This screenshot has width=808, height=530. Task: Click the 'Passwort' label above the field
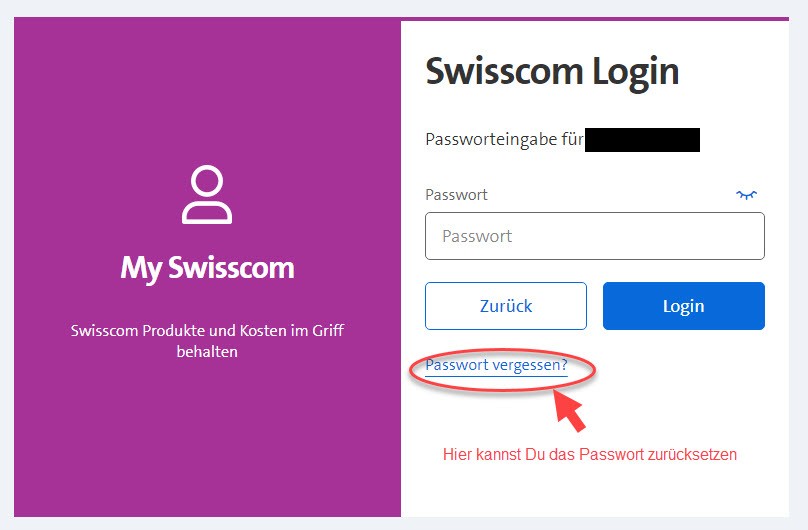coord(456,195)
